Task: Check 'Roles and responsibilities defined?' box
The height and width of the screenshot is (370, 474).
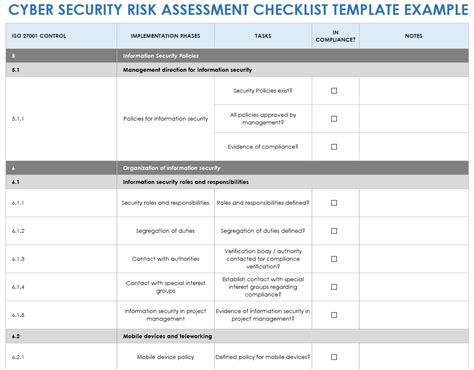Action: point(334,203)
